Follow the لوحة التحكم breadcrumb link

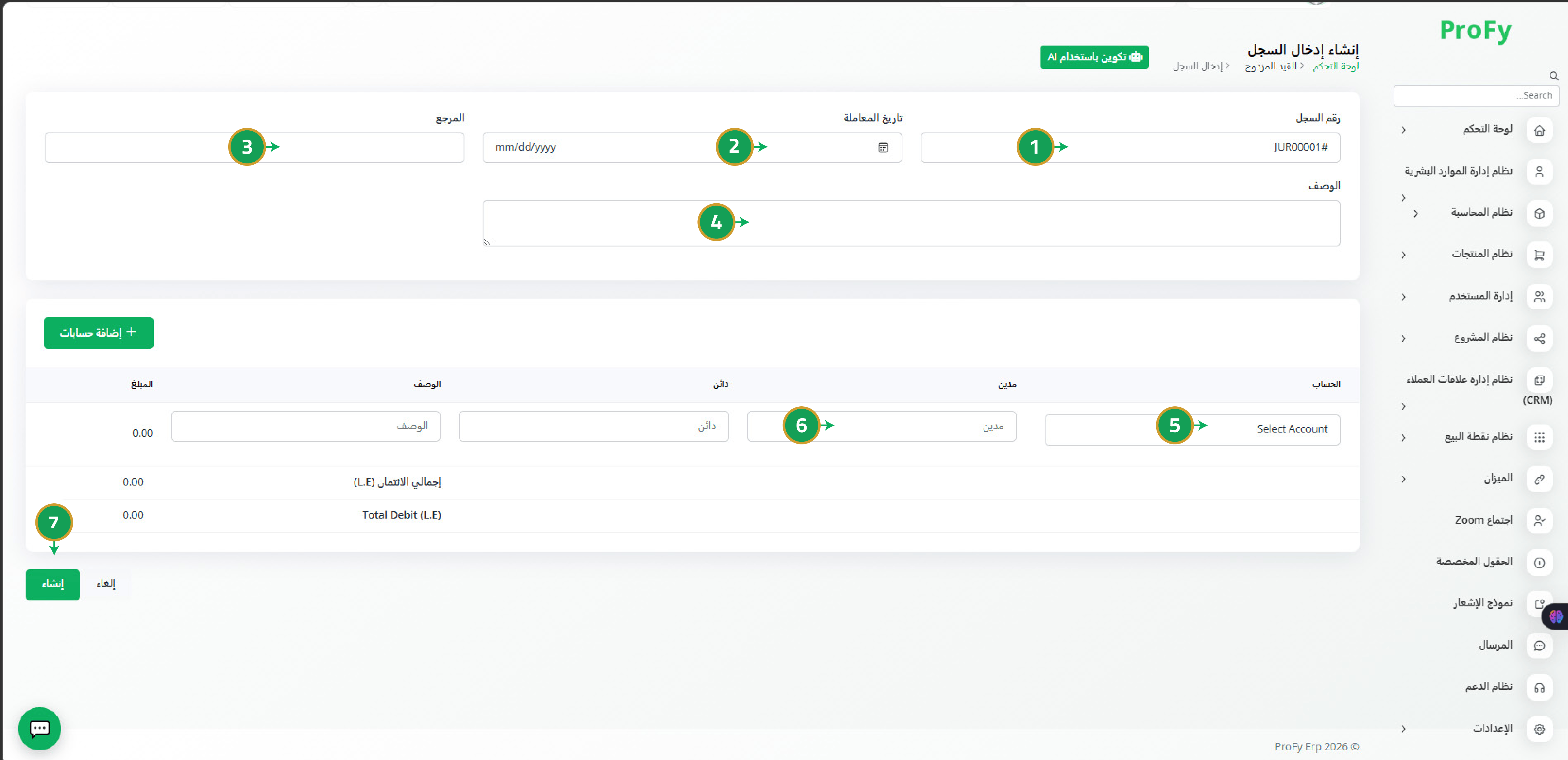point(1336,66)
